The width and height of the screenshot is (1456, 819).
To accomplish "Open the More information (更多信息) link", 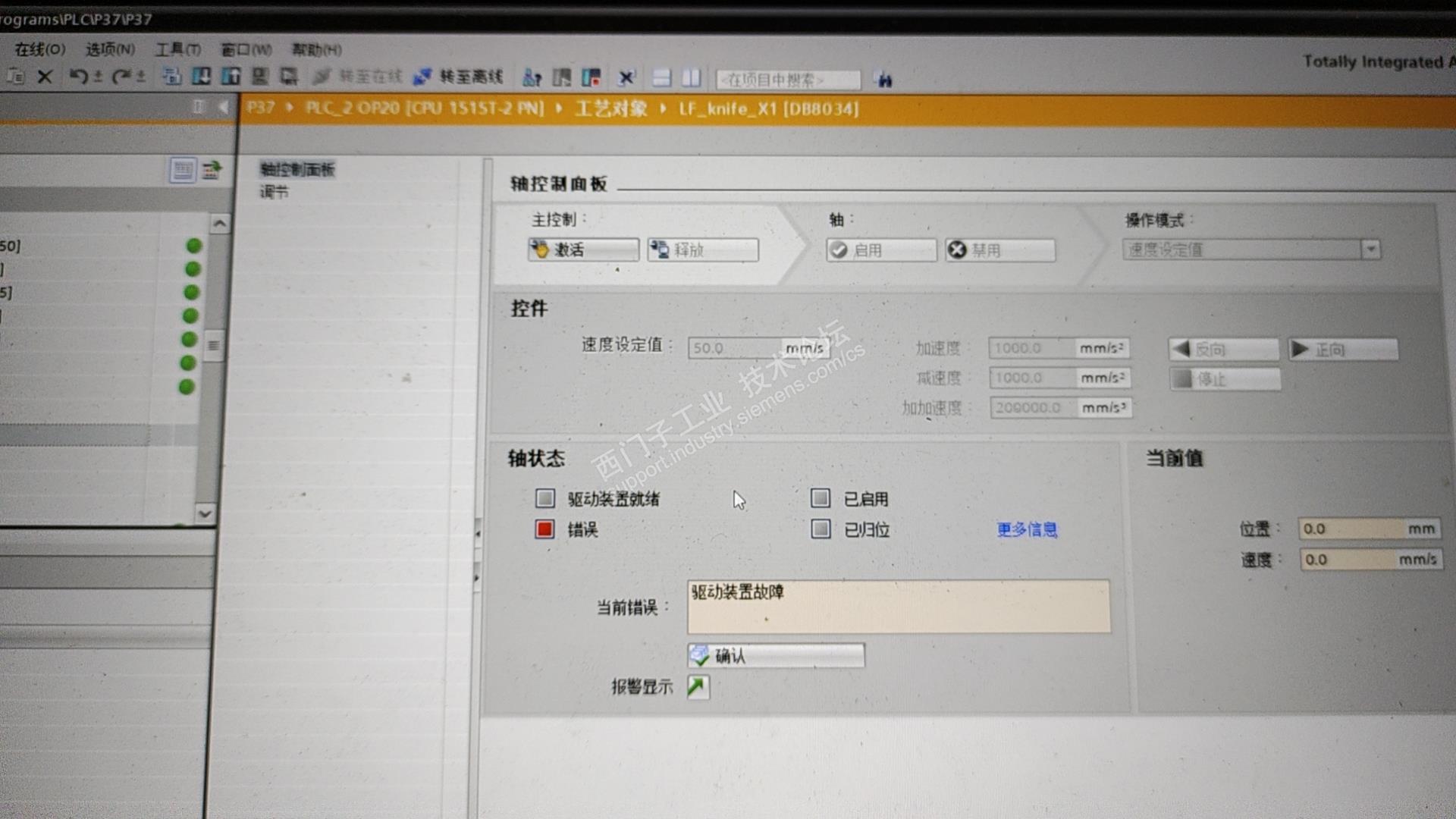I will (x=1027, y=529).
